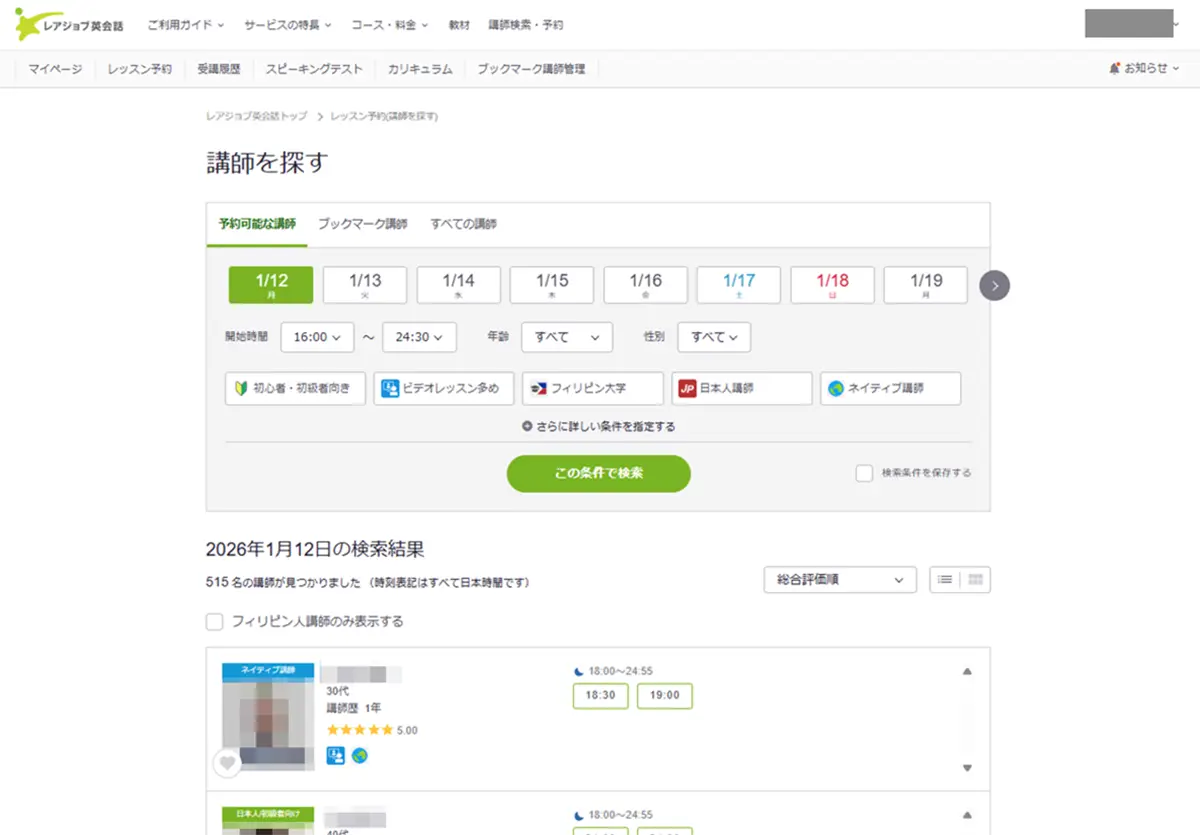Book the 18:30 lesson slot
Image resolution: width=1200 pixels, height=835 pixels.
point(600,696)
